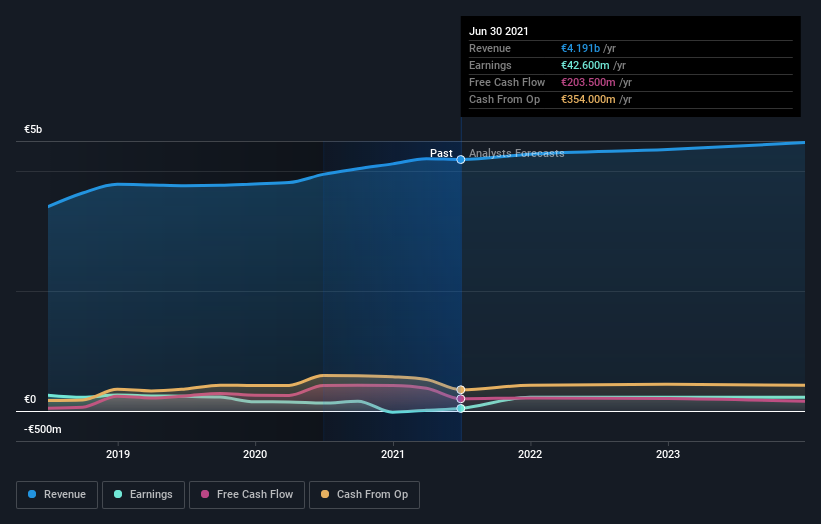Select the 2023 x-axis label
This screenshot has width=821, height=524.
coord(668,454)
